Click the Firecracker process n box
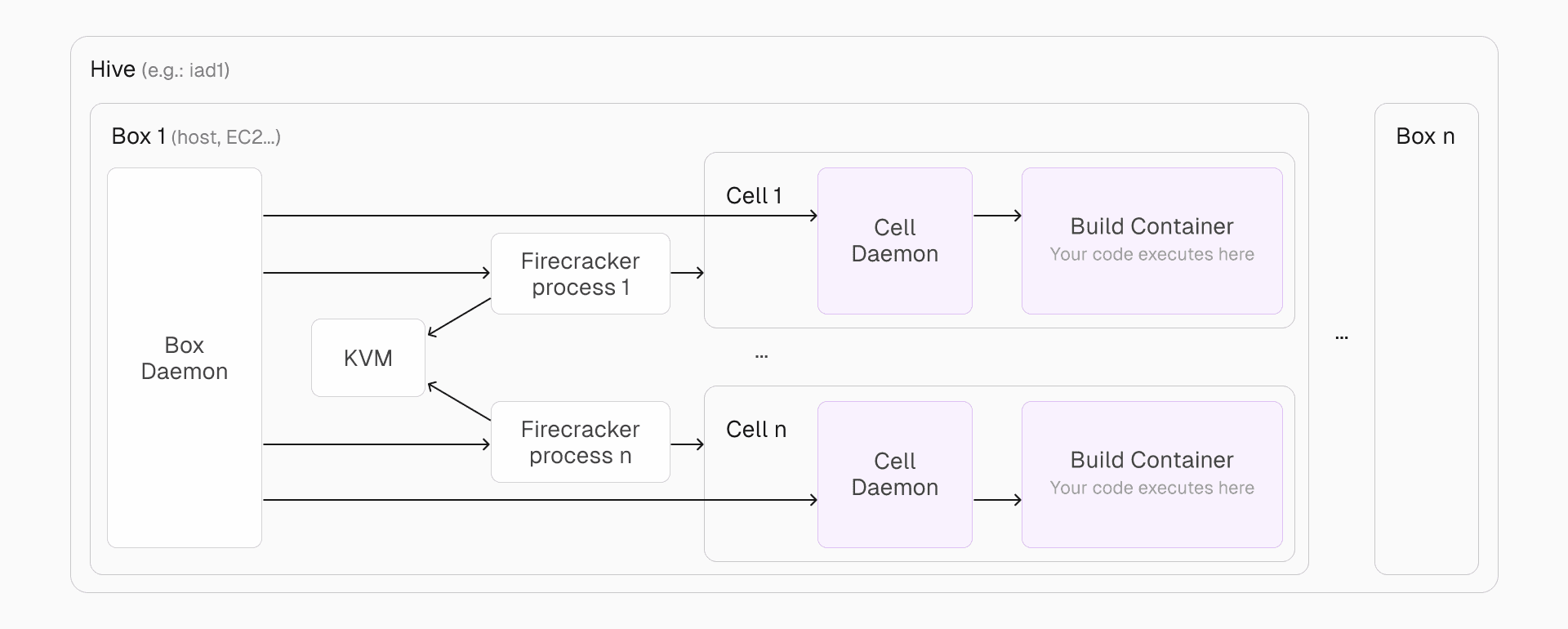 (580, 442)
